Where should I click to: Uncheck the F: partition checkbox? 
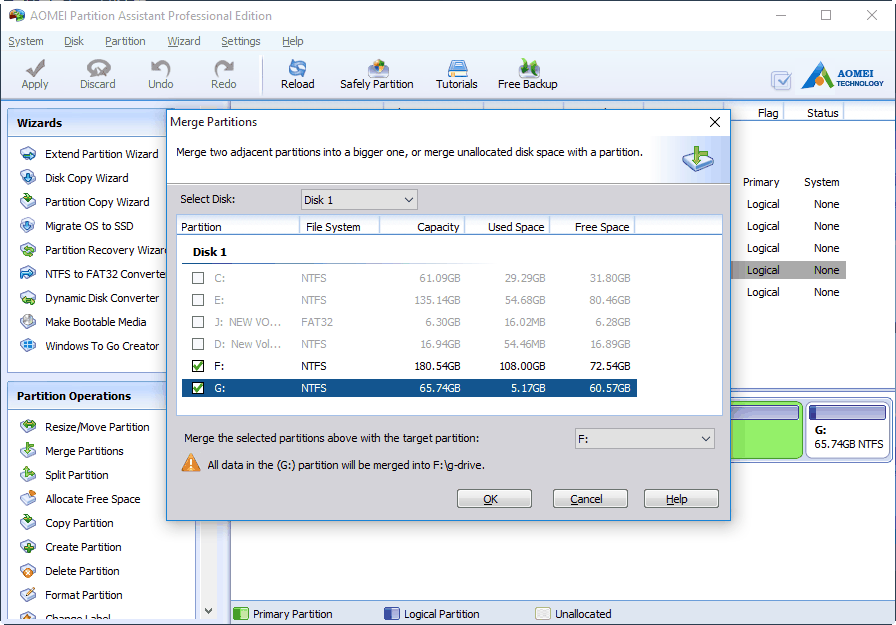(x=198, y=366)
